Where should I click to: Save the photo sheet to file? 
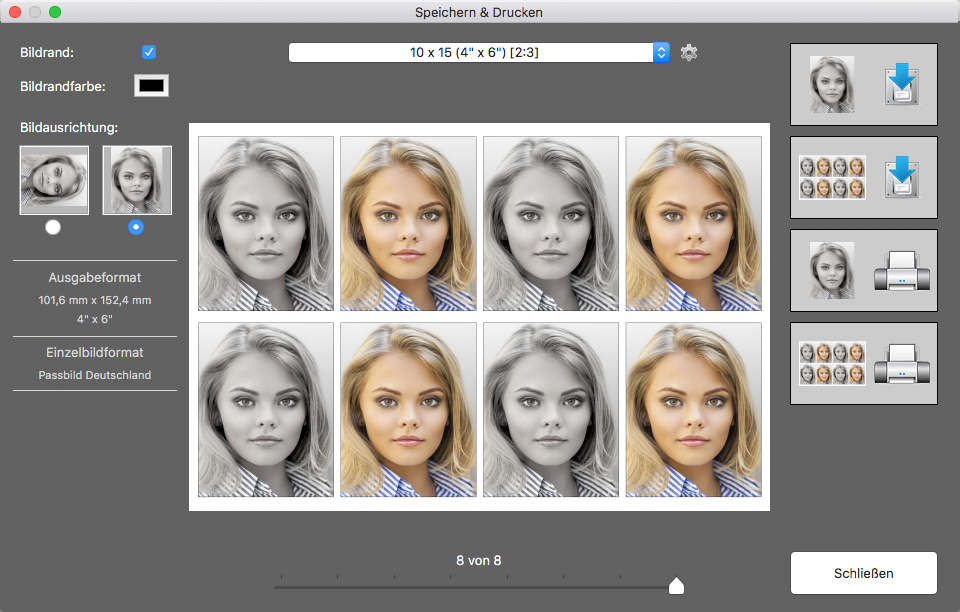pyautogui.click(x=864, y=177)
